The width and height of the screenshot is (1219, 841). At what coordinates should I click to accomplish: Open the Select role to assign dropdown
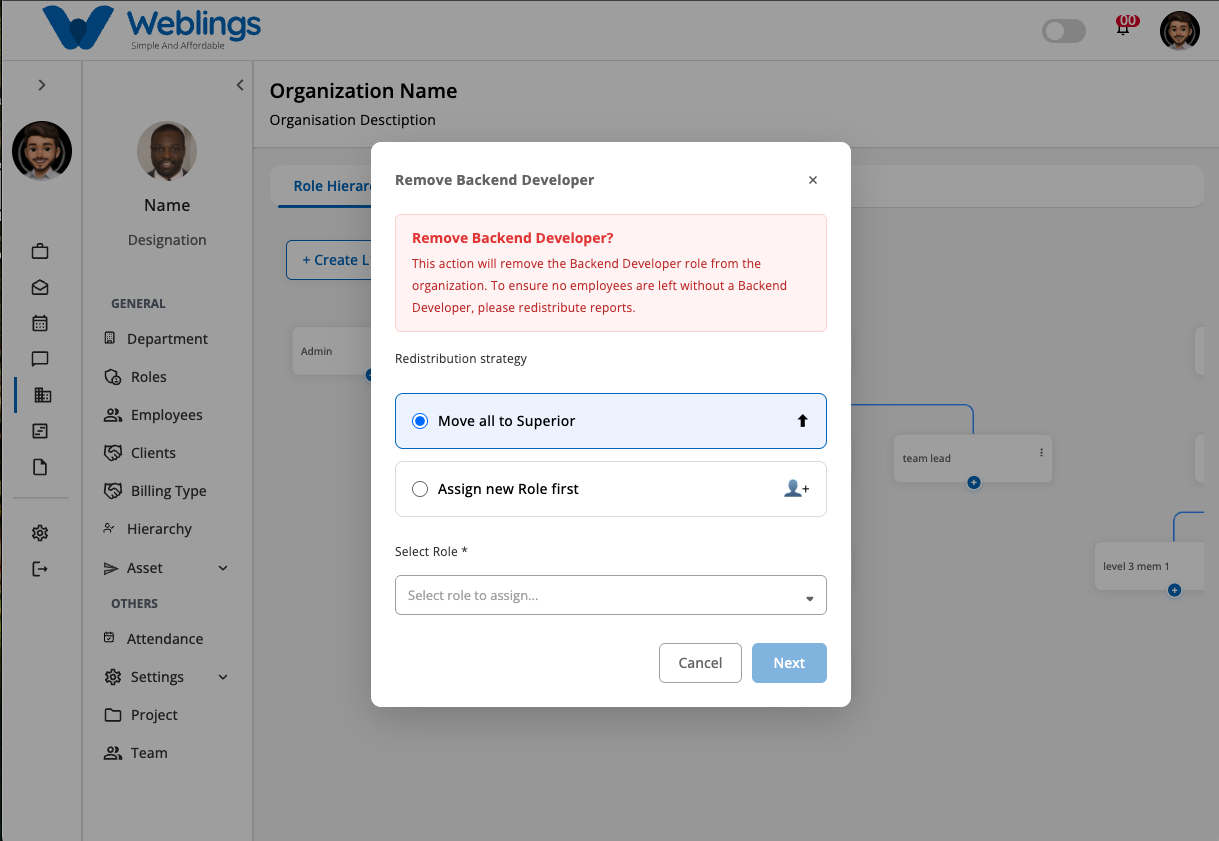click(611, 595)
